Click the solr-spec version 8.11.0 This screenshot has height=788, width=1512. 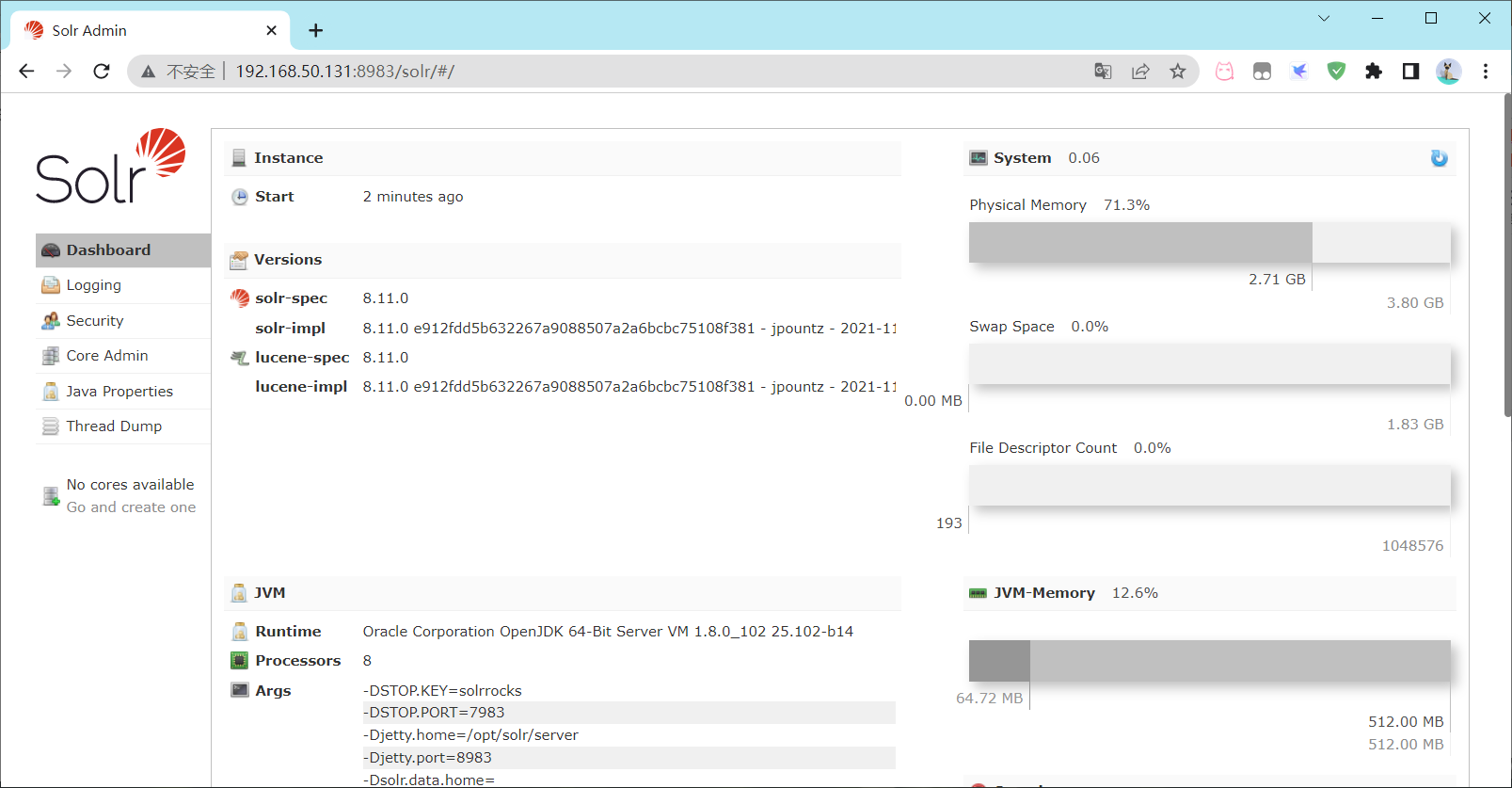point(386,298)
